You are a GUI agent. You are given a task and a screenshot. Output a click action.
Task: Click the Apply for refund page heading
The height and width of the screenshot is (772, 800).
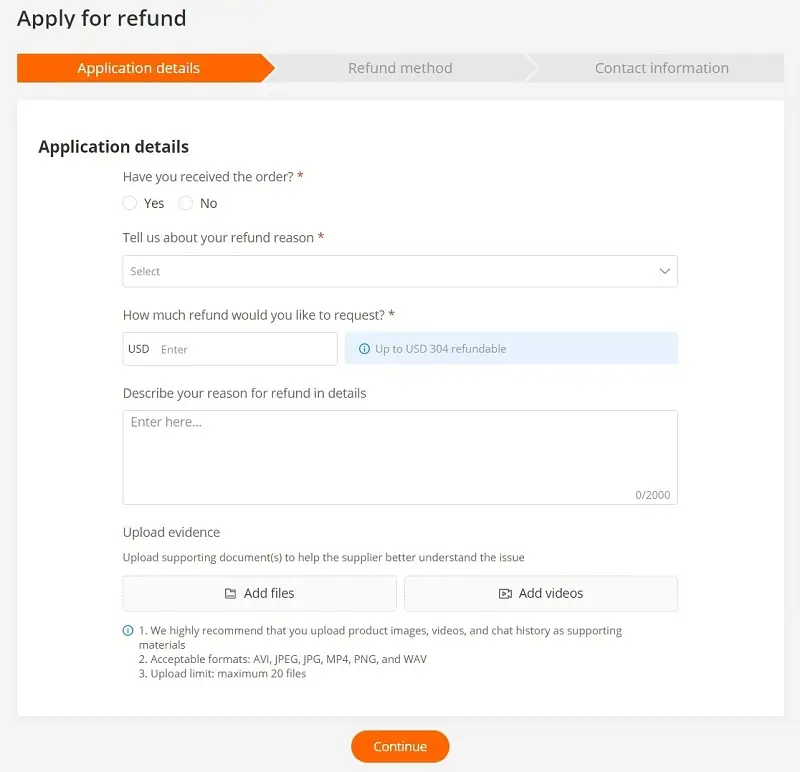click(x=102, y=18)
